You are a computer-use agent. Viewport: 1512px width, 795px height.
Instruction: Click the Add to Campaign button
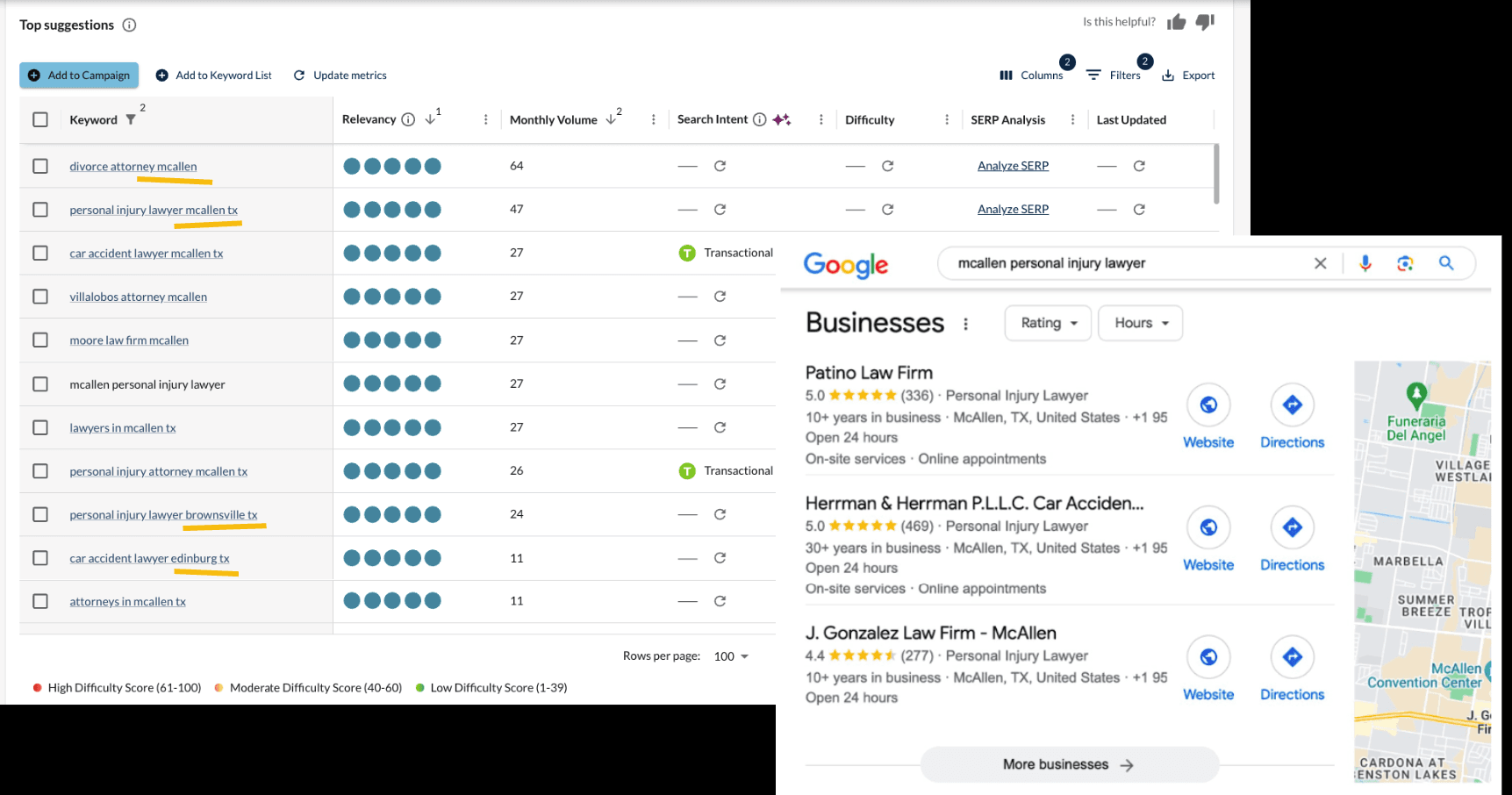[x=79, y=75]
